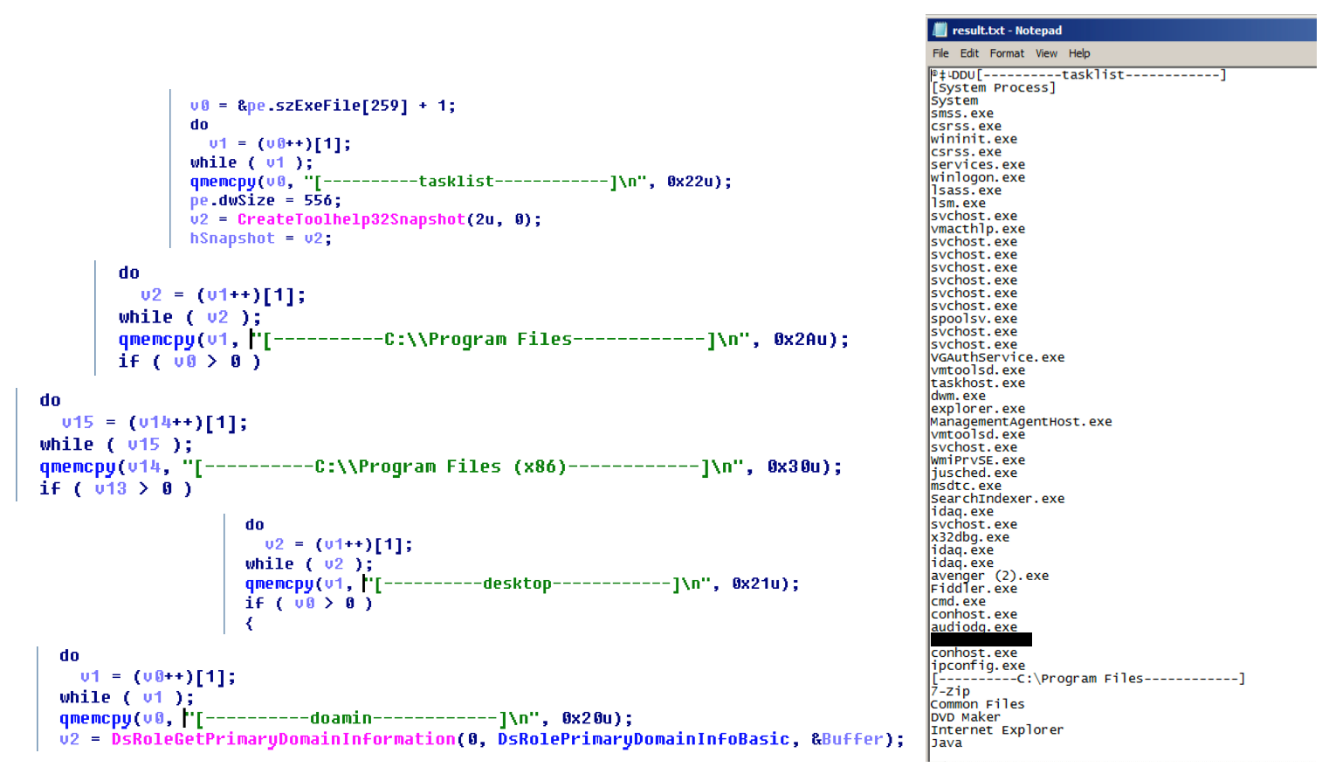Click the CreateToolhelp32Snapshot function call
This screenshot has height=767, width=1322.
click(350, 219)
